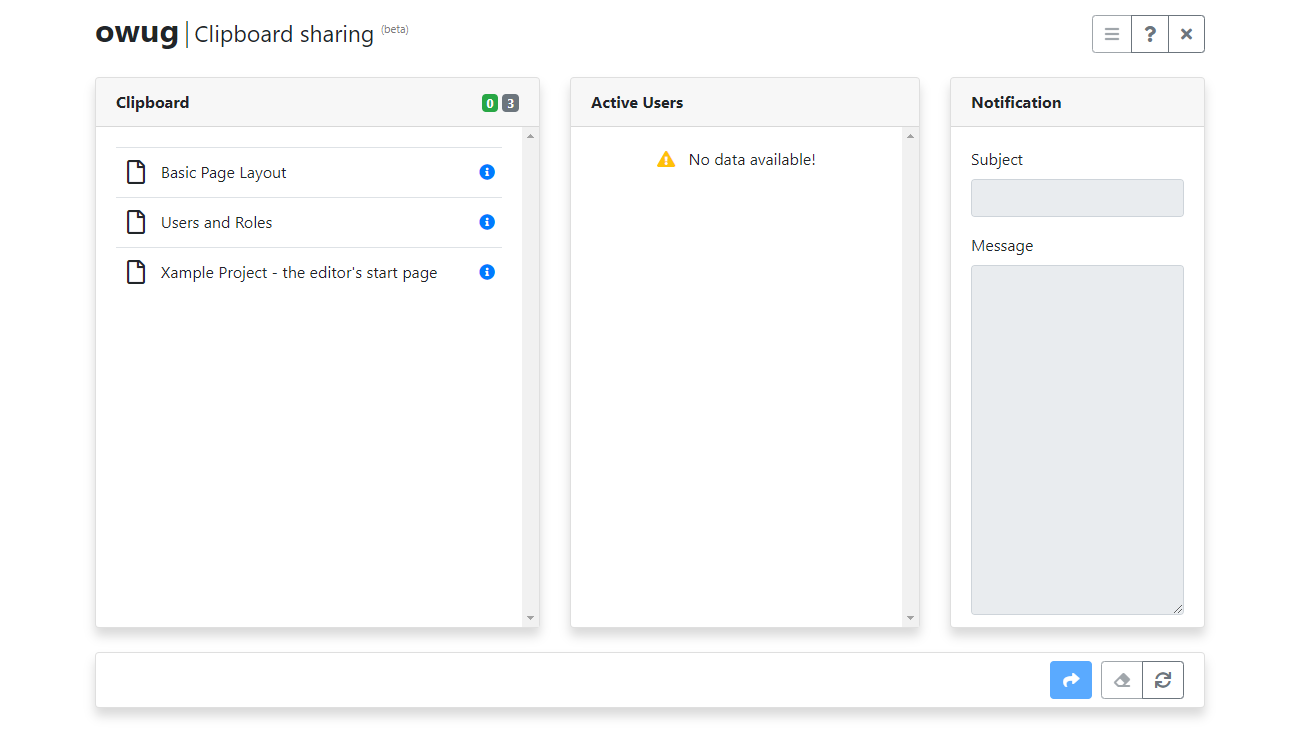Focus the Message text area

[x=1077, y=440]
